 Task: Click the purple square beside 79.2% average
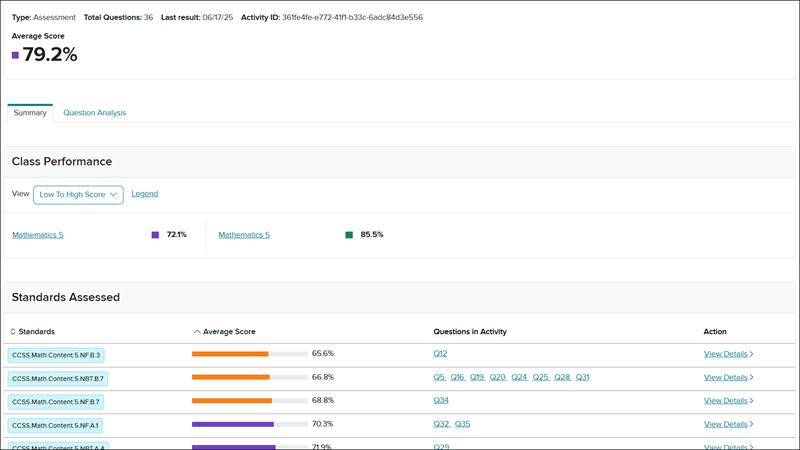(x=15, y=55)
